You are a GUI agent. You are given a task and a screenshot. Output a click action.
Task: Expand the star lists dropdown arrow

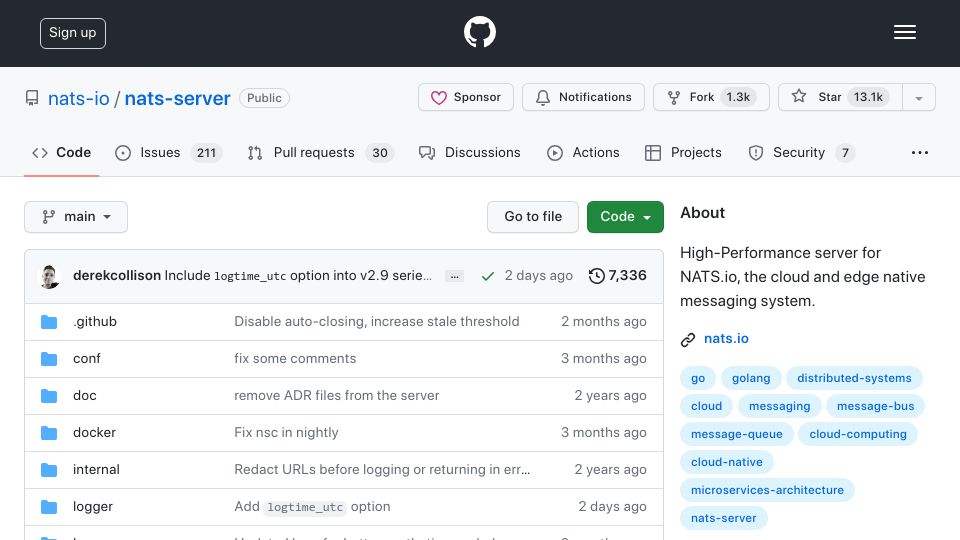coord(918,98)
